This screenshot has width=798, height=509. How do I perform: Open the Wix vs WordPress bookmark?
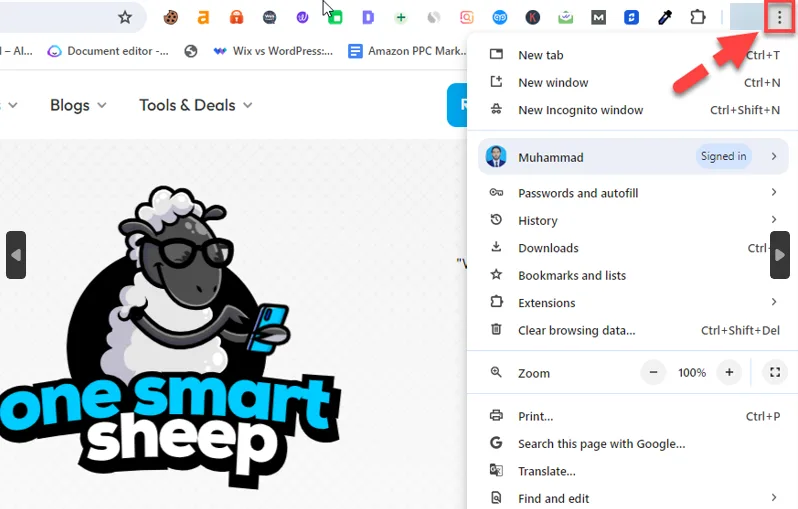click(x=273, y=51)
